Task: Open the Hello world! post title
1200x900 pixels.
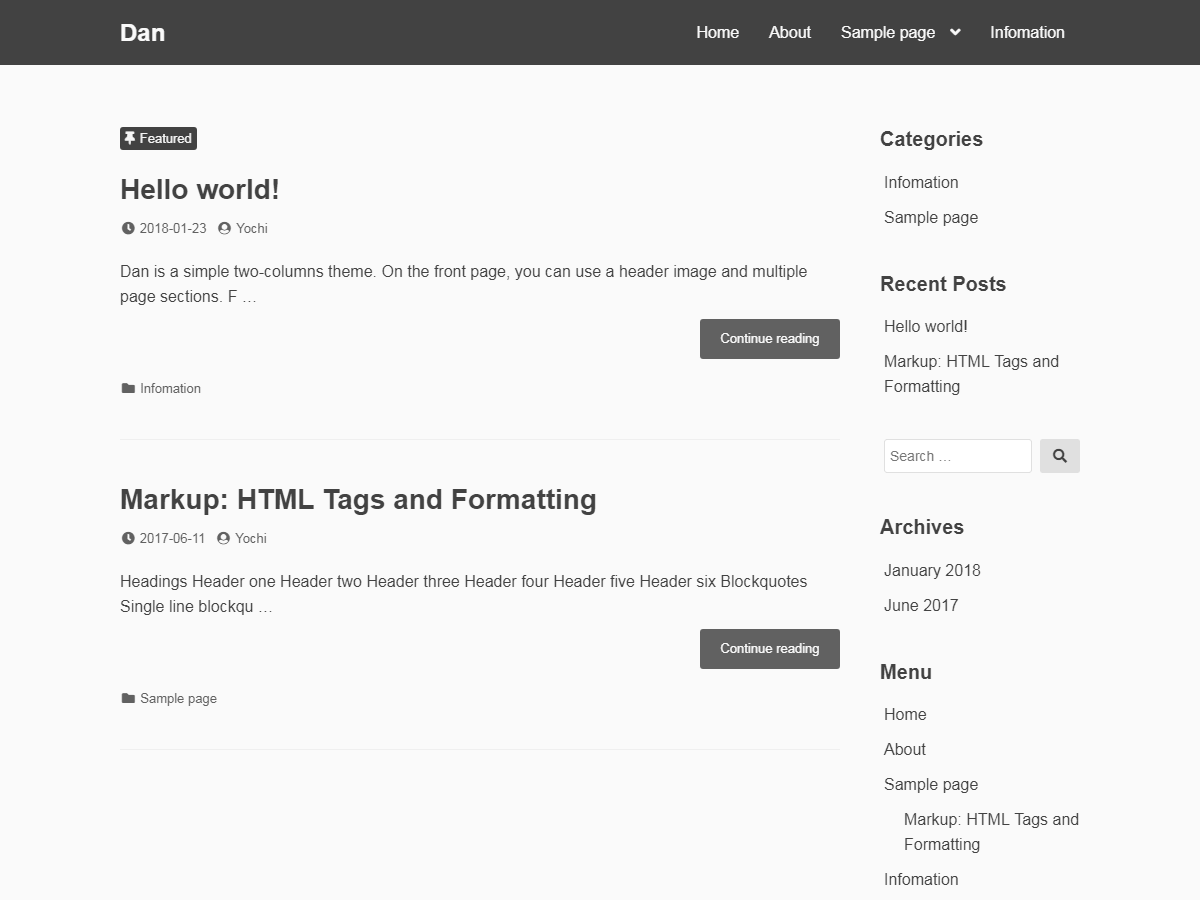Action: 200,189
